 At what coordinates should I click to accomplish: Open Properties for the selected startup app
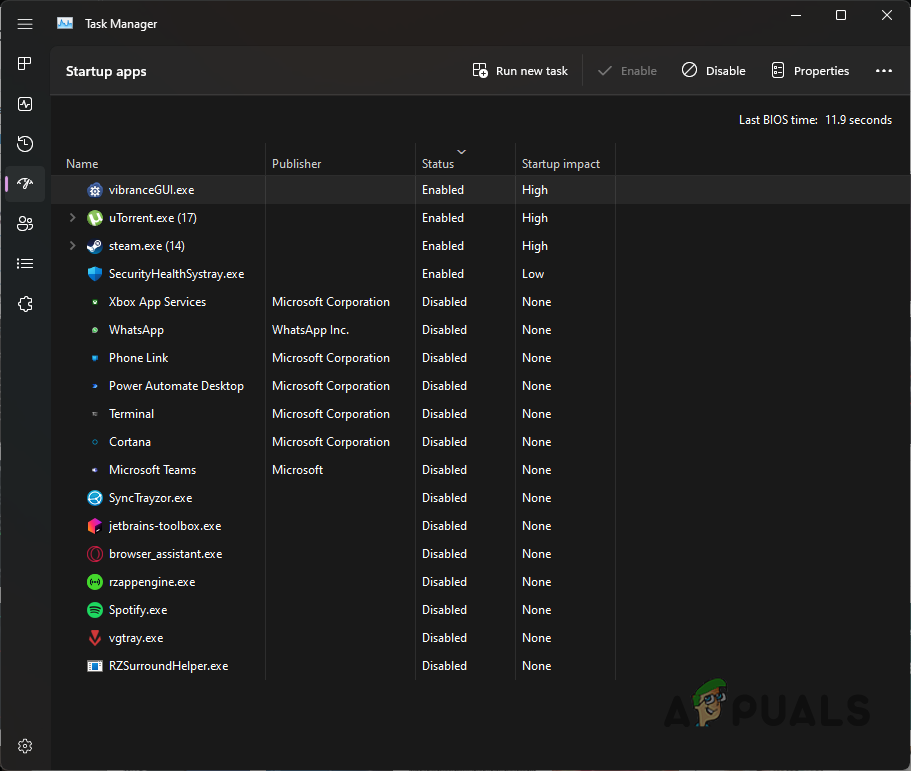[809, 70]
